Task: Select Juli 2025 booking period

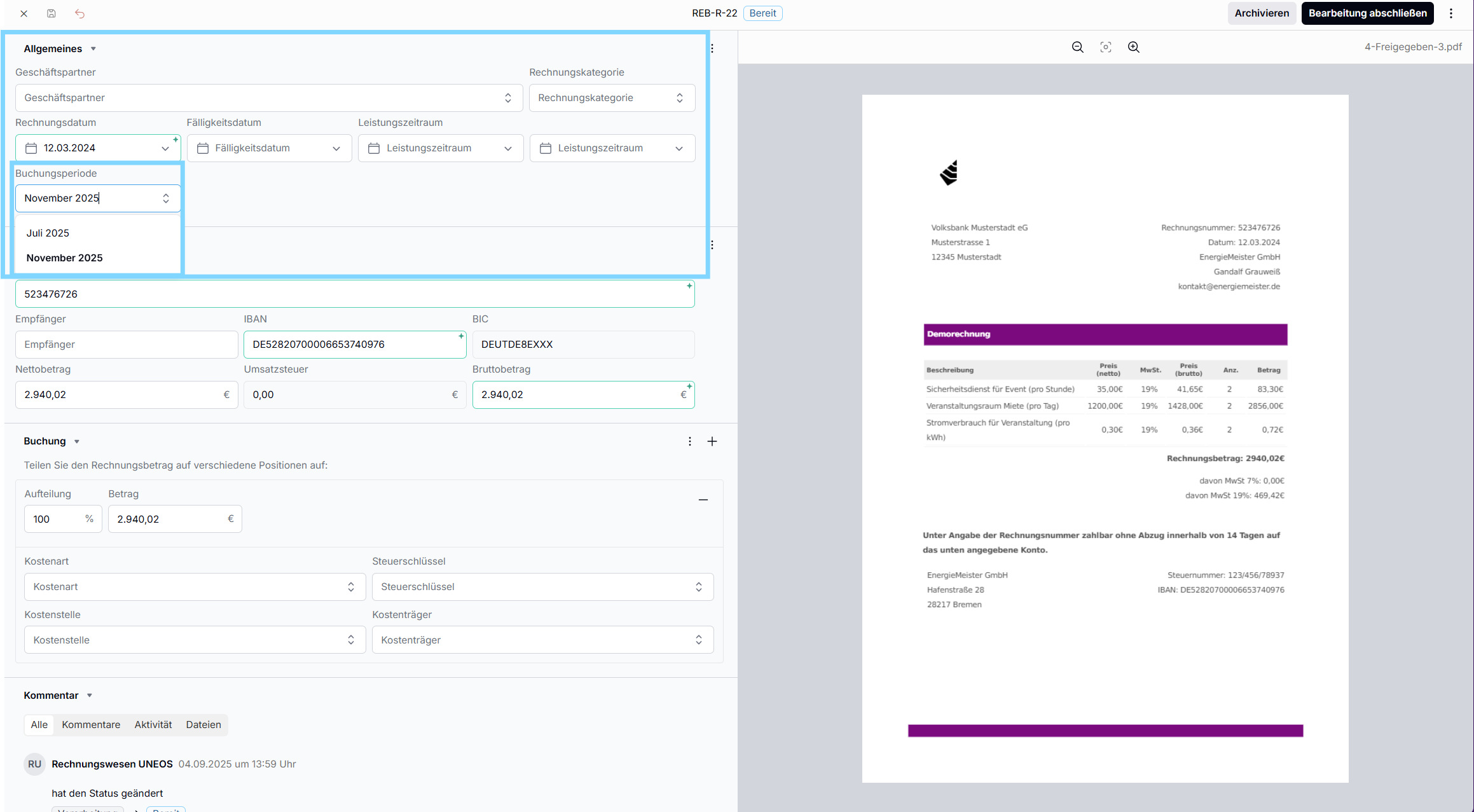Action: pos(48,233)
